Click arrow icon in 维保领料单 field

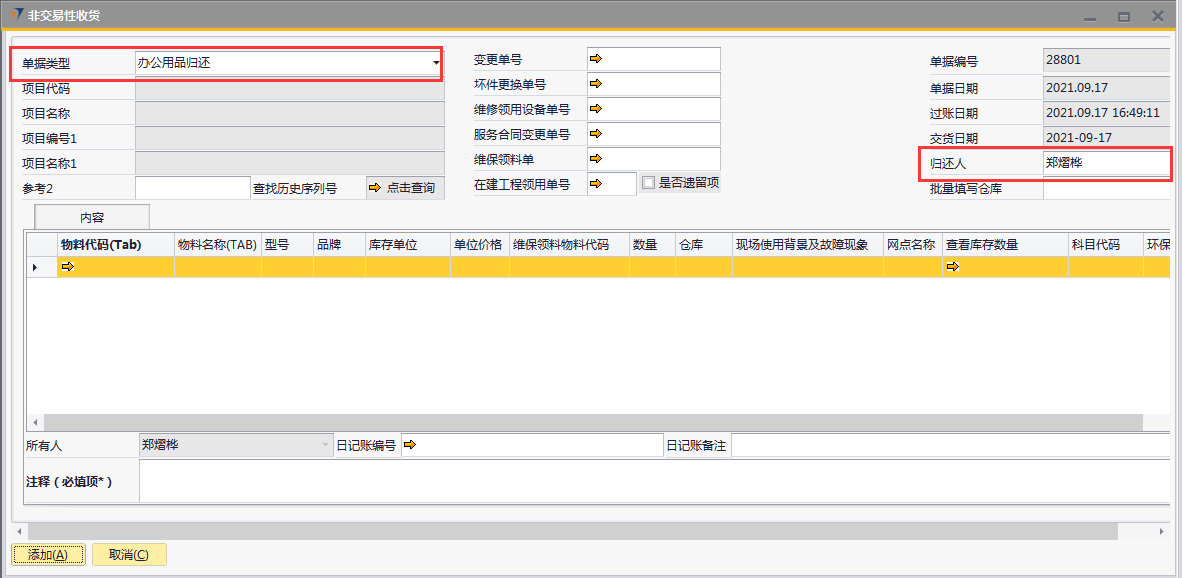pos(596,159)
